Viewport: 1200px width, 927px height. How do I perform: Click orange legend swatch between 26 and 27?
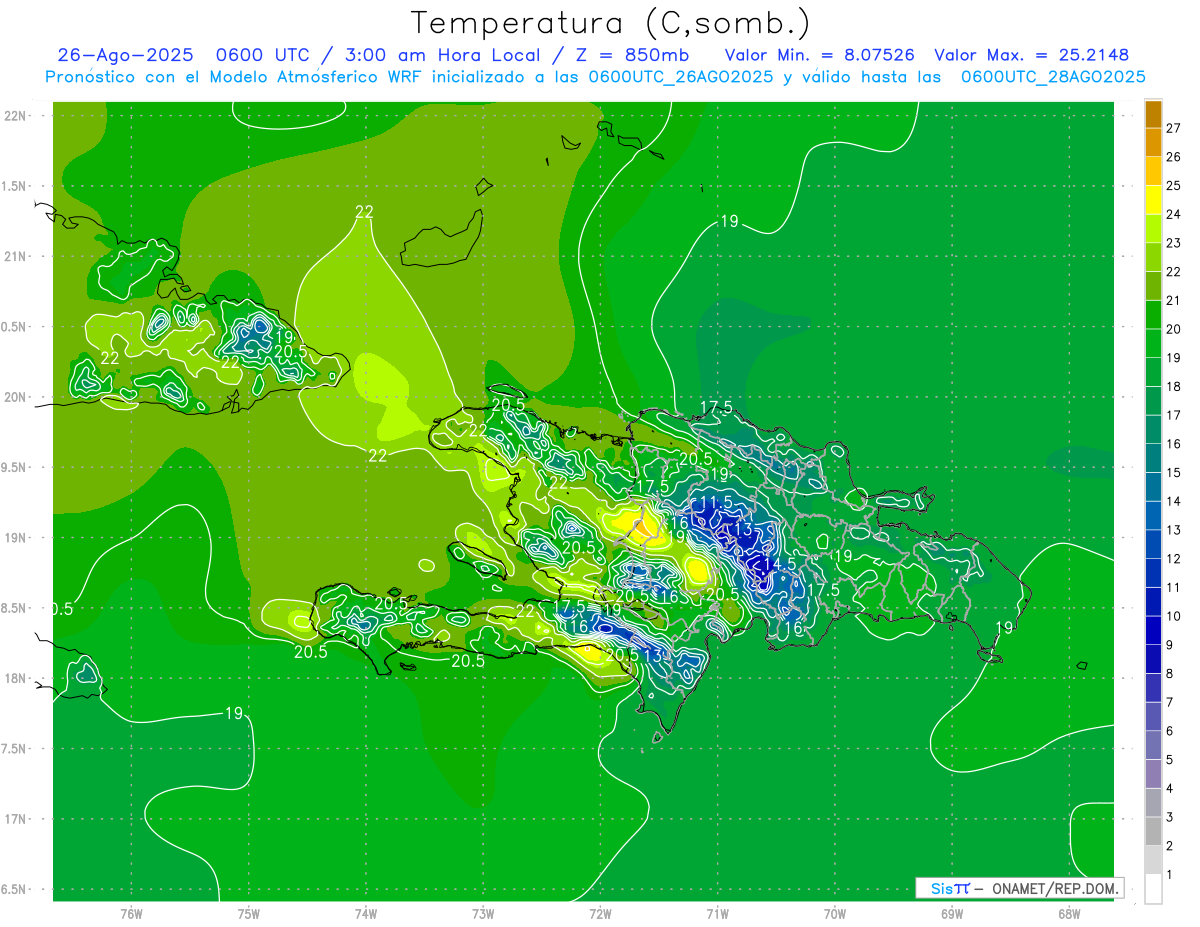(1153, 142)
